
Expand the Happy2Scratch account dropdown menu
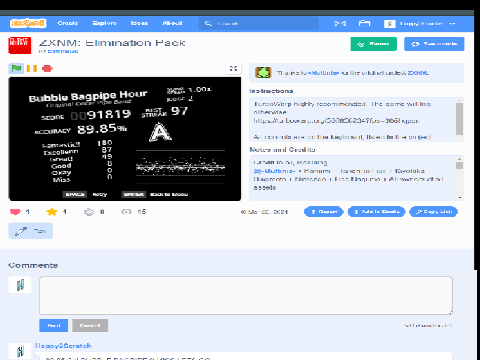[x=420, y=23]
